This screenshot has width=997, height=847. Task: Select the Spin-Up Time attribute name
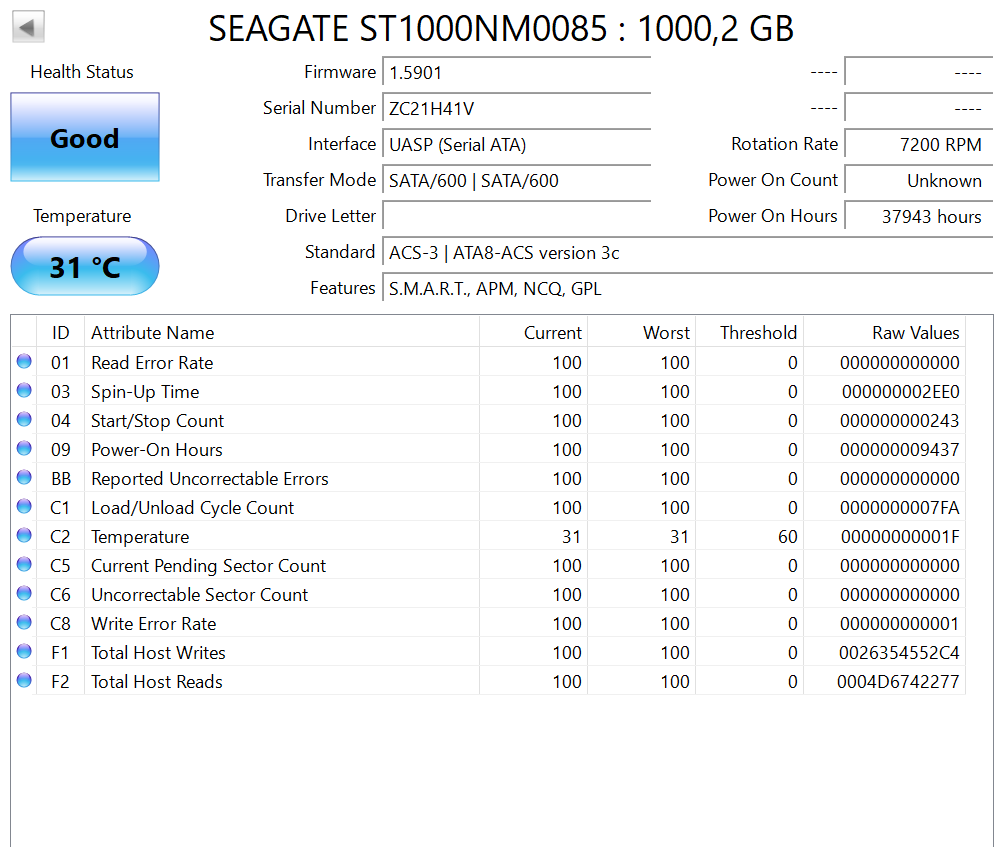click(145, 392)
